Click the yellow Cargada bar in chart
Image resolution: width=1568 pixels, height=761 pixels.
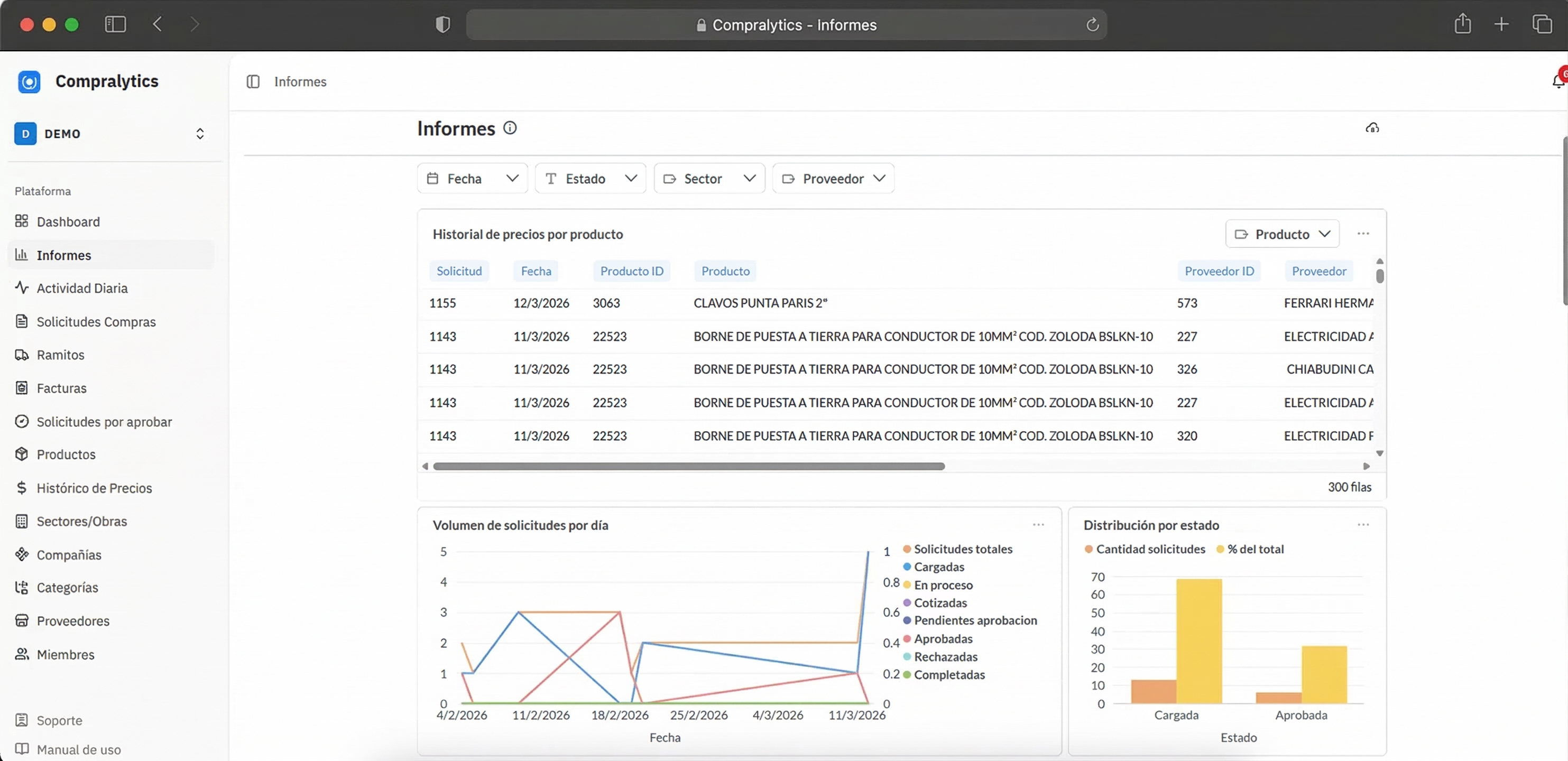(1198, 641)
